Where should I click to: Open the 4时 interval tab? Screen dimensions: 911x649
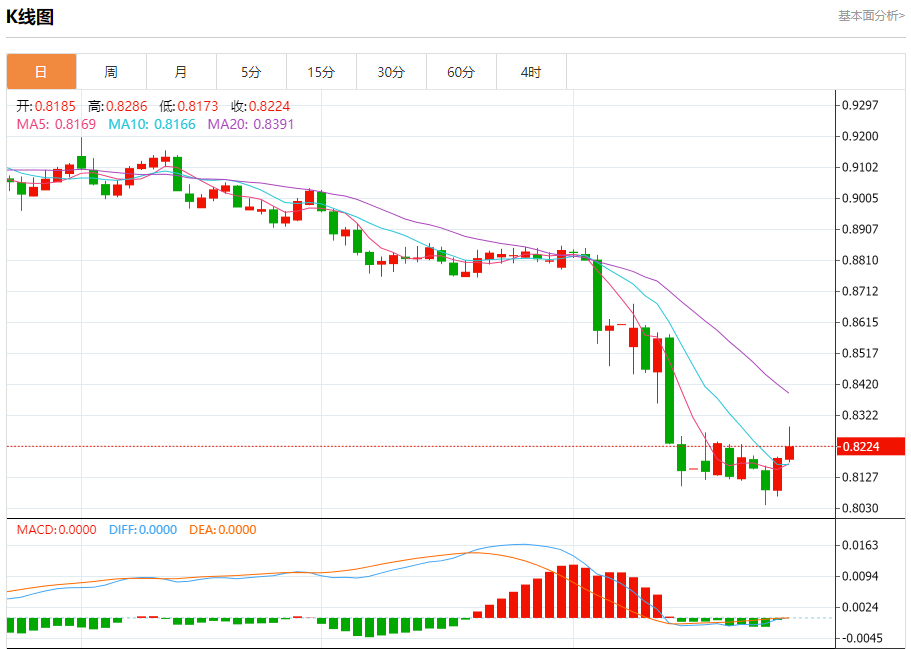click(531, 71)
